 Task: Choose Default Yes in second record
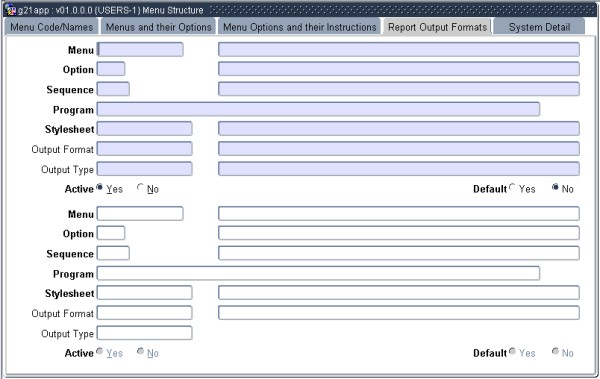[x=512, y=351]
